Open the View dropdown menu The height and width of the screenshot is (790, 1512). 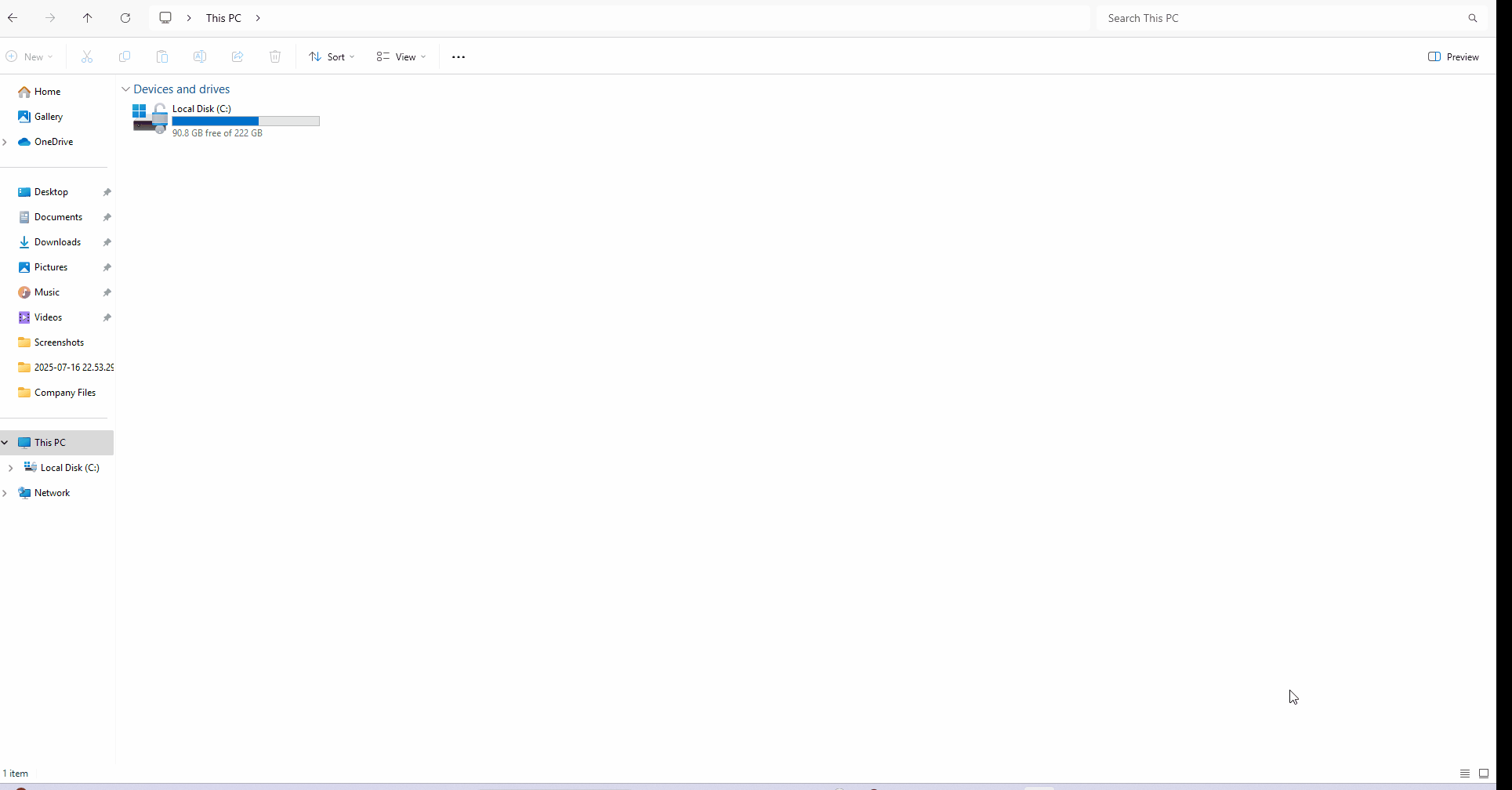point(401,57)
